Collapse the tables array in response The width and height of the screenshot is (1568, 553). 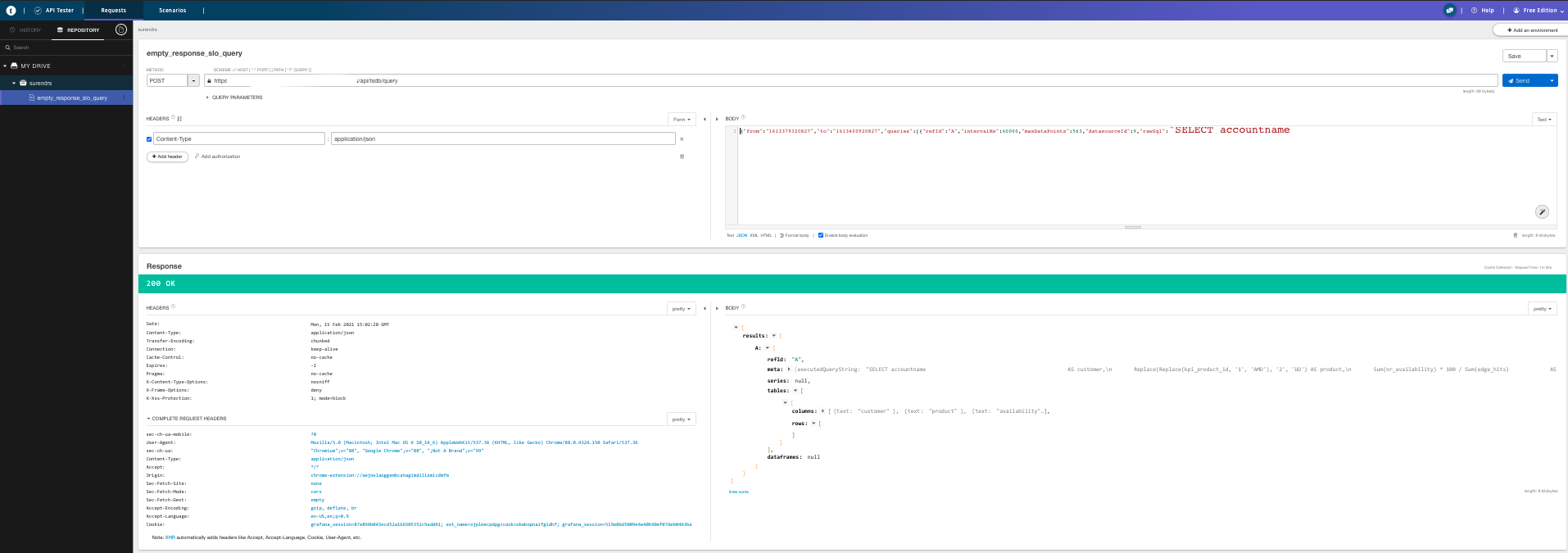click(x=795, y=391)
